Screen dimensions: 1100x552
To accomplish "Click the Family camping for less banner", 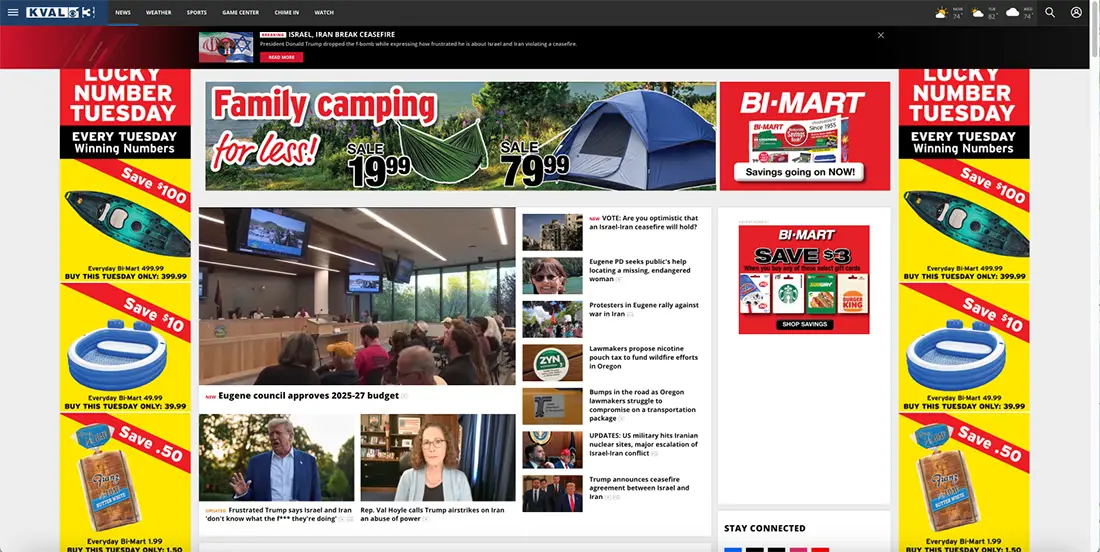I will pyautogui.click(x=461, y=136).
